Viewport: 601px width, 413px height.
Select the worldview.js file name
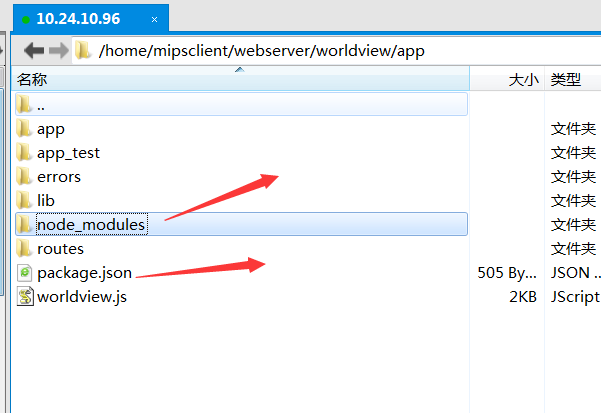82,297
